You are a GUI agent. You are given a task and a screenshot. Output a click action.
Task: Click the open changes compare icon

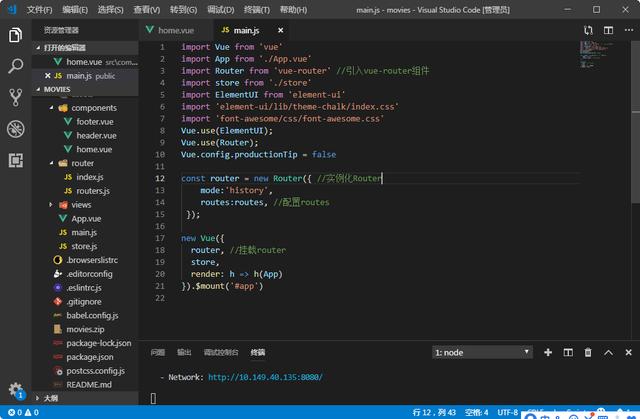pyautogui.click(x=588, y=30)
